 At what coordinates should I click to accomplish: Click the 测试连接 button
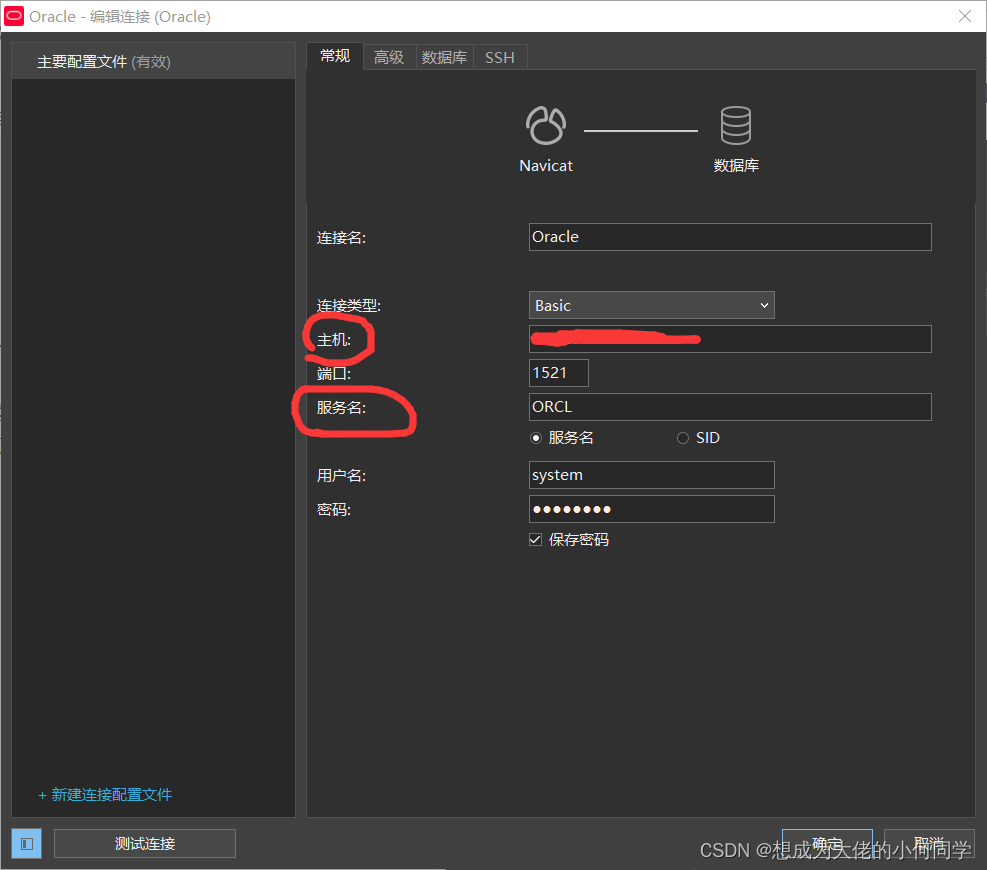[x=145, y=844]
